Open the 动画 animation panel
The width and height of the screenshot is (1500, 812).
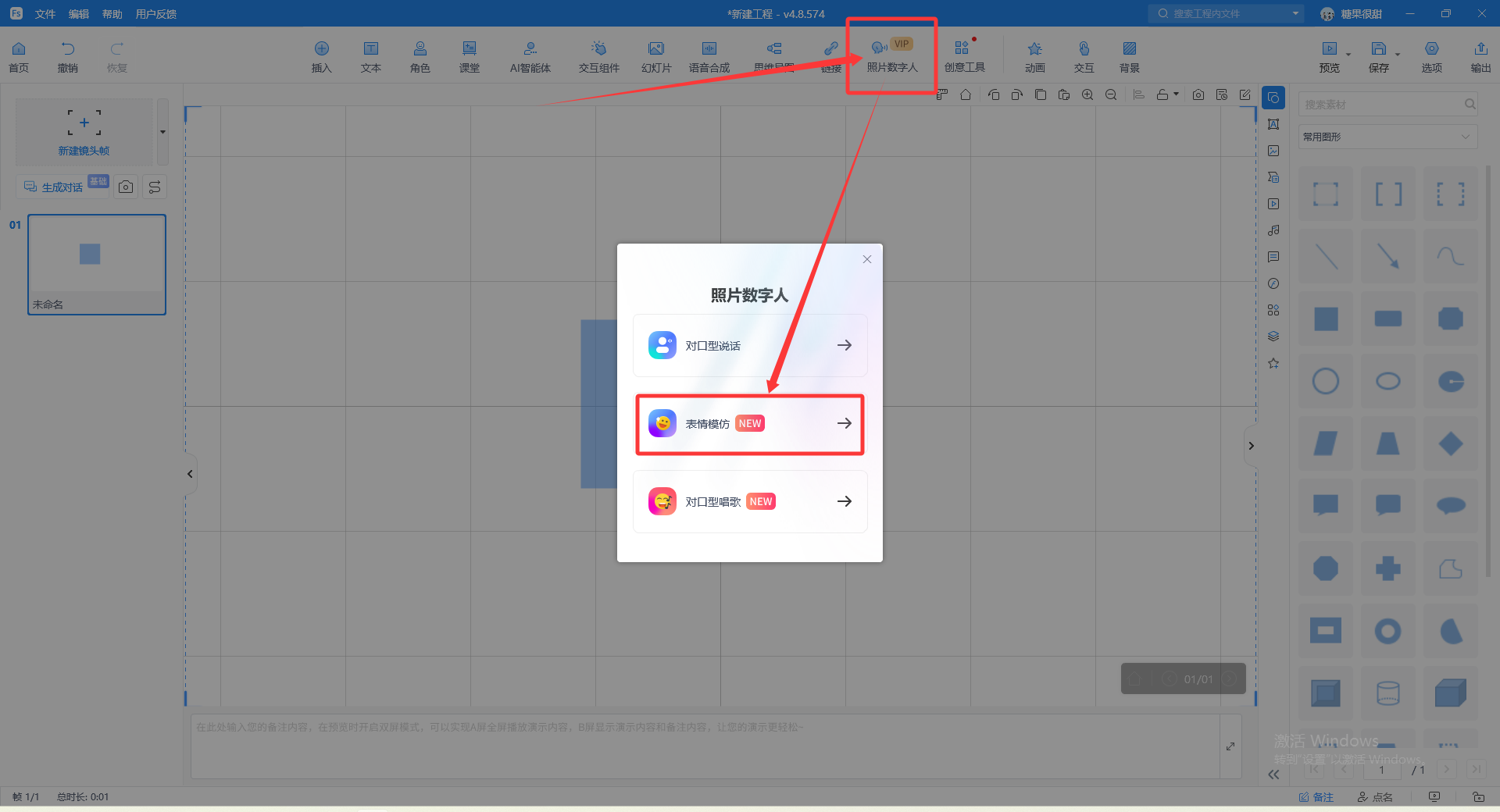click(1034, 57)
